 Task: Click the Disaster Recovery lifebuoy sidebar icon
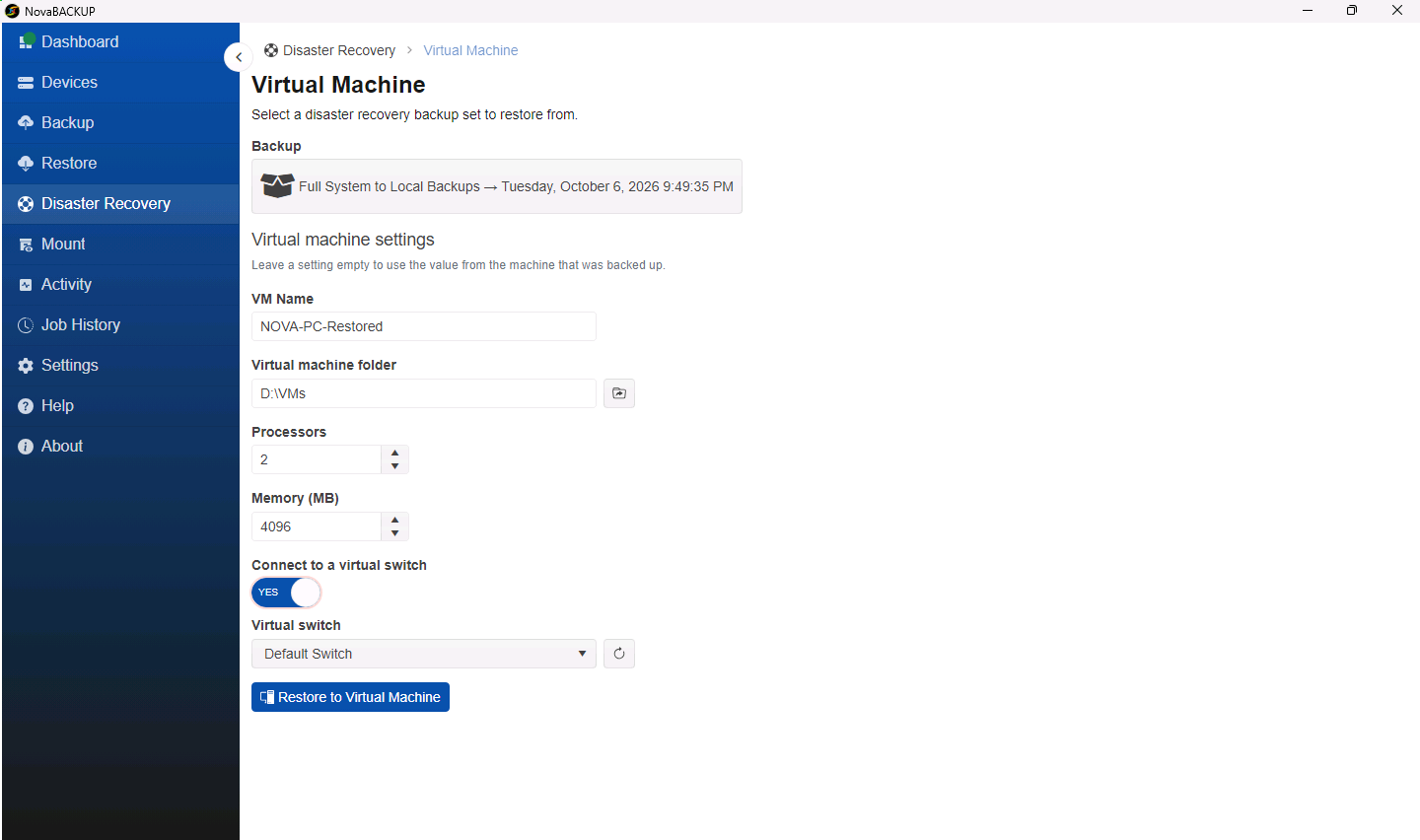(26, 204)
